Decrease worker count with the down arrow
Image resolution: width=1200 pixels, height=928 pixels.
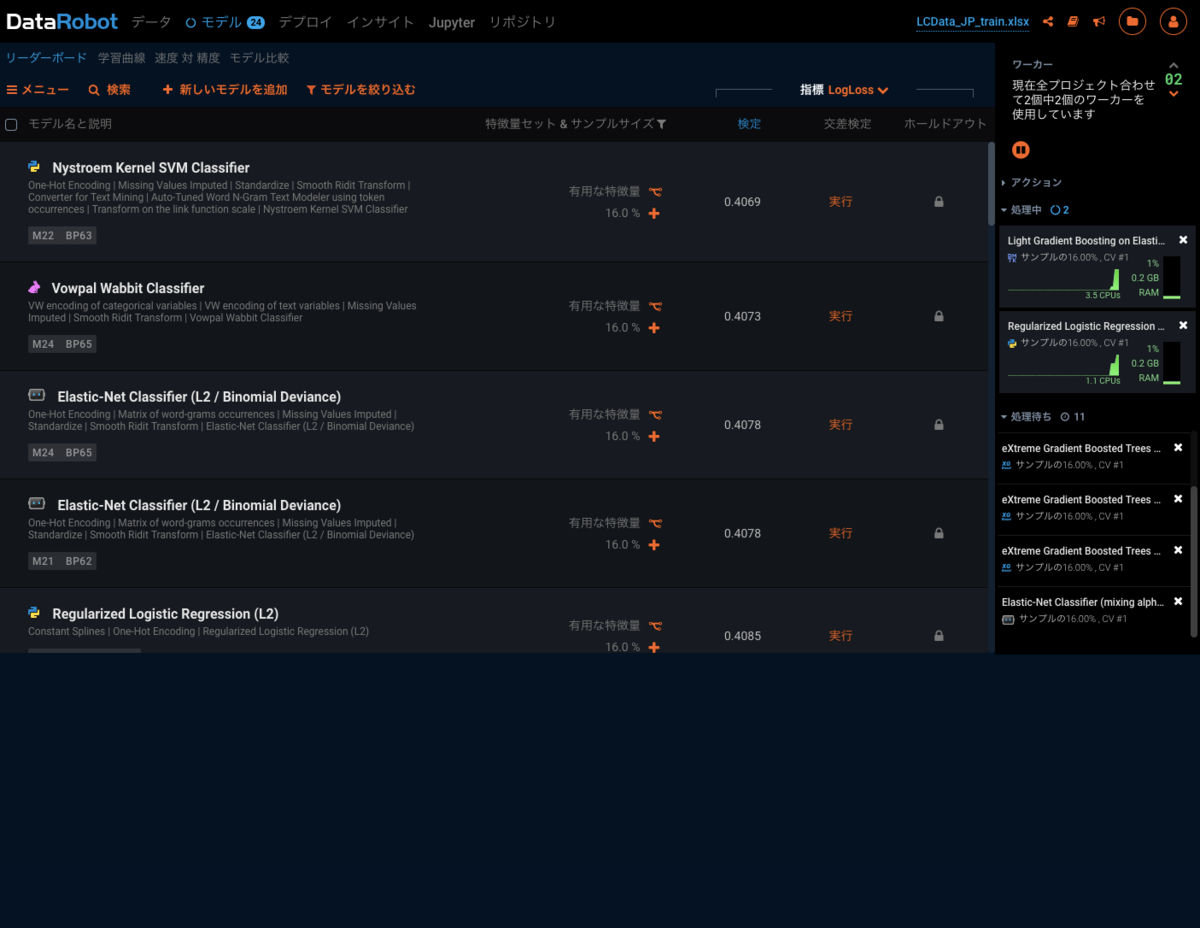point(1173,94)
